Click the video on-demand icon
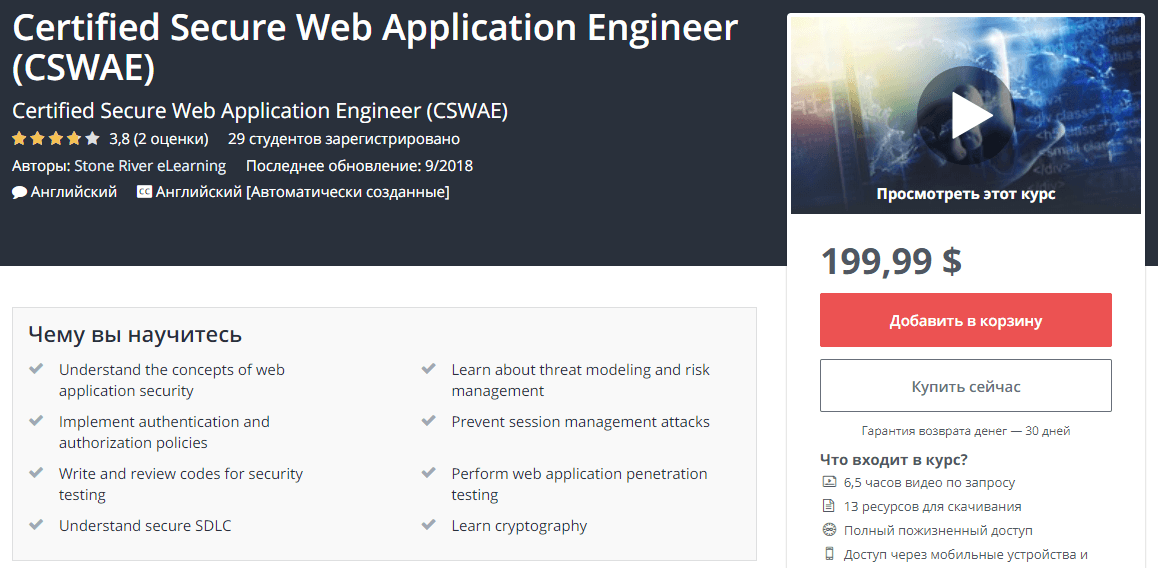 pyautogui.click(x=829, y=483)
